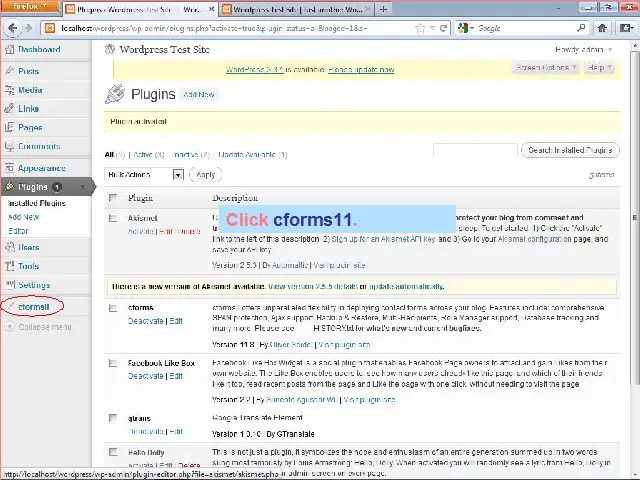Click the Tools icon in sidebar
Screen dimensions: 640x480
coord(9,266)
